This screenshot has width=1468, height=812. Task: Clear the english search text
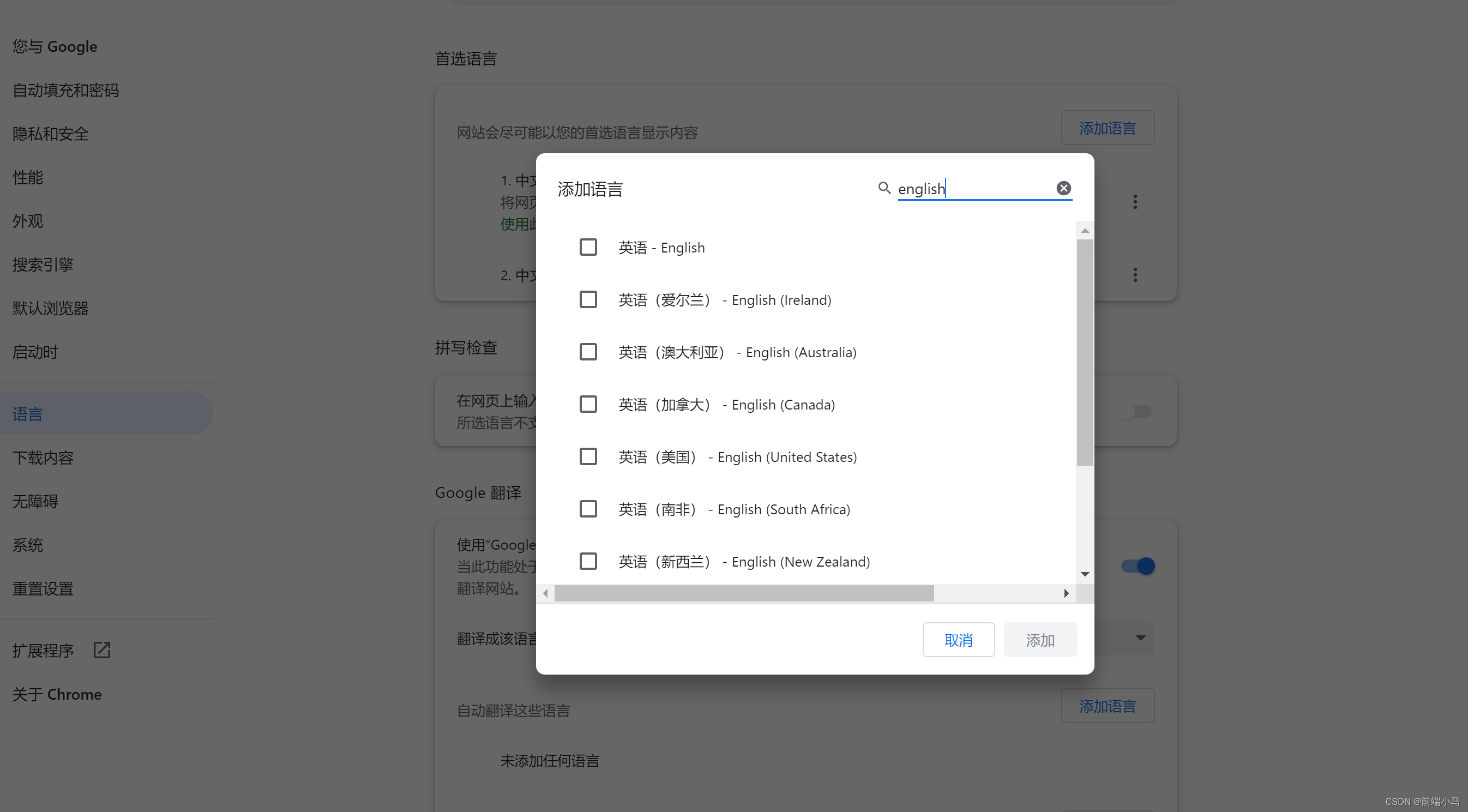click(x=1063, y=188)
